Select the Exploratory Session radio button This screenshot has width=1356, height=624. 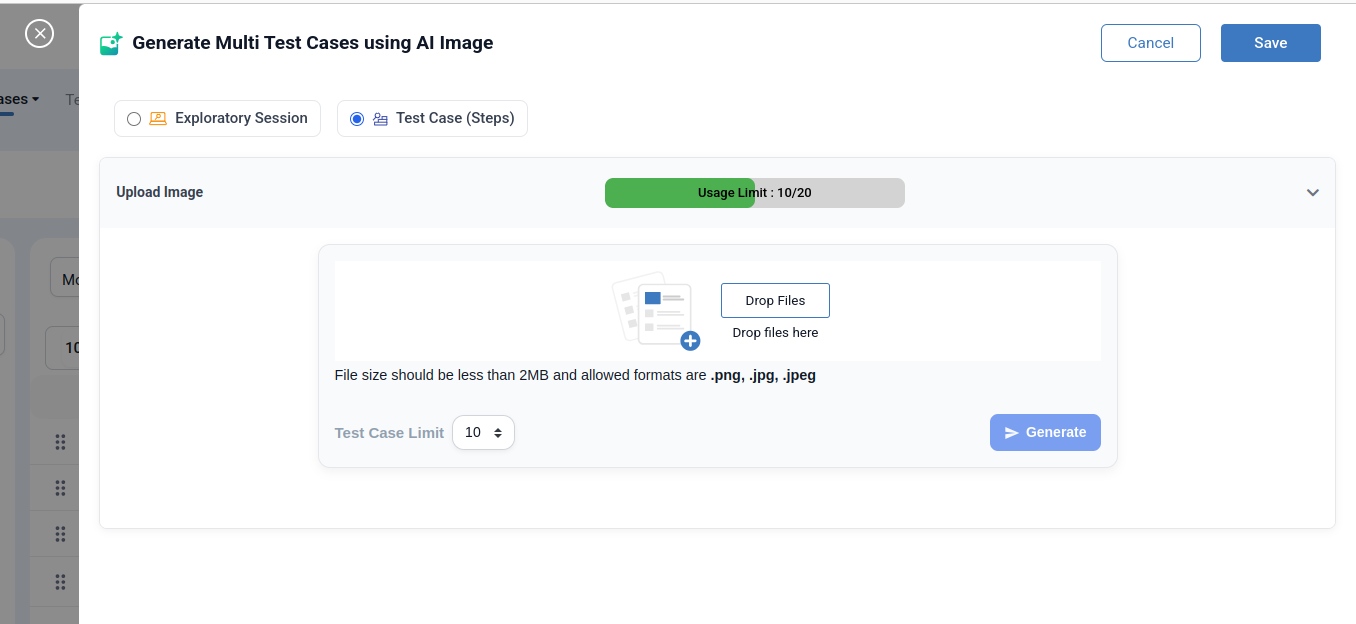click(x=133, y=118)
